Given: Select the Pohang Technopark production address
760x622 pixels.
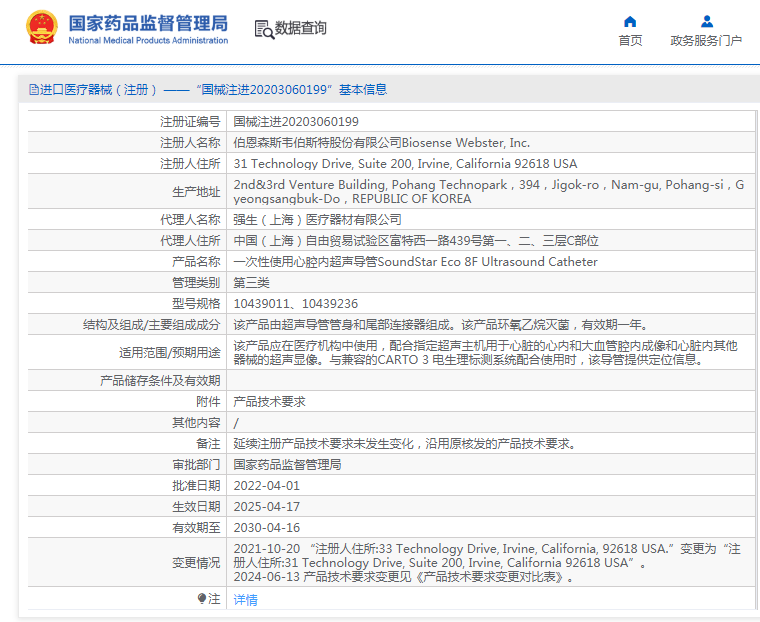Looking at the screenshot, I should pyautogui.click(x=489, y=191).
